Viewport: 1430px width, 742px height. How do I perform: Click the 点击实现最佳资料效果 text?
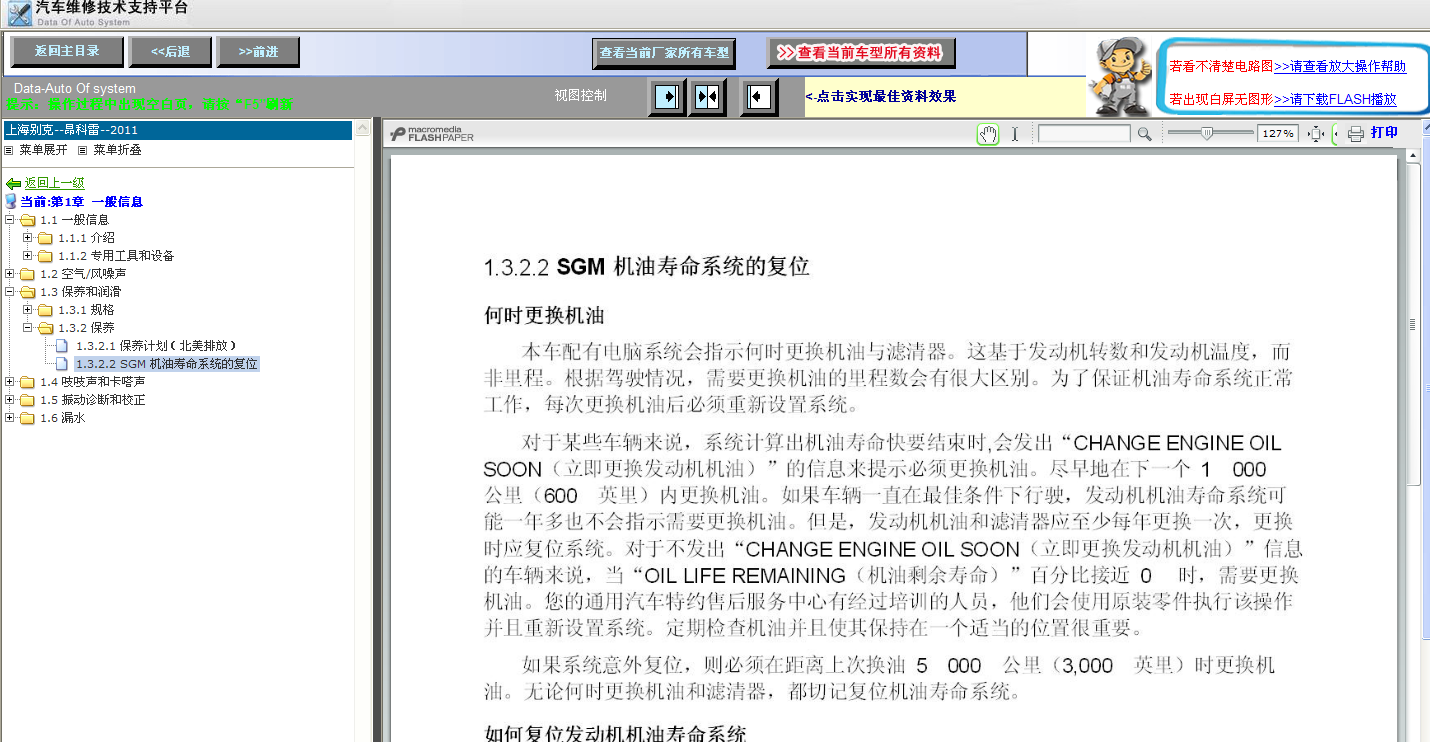tap(881, 97)
